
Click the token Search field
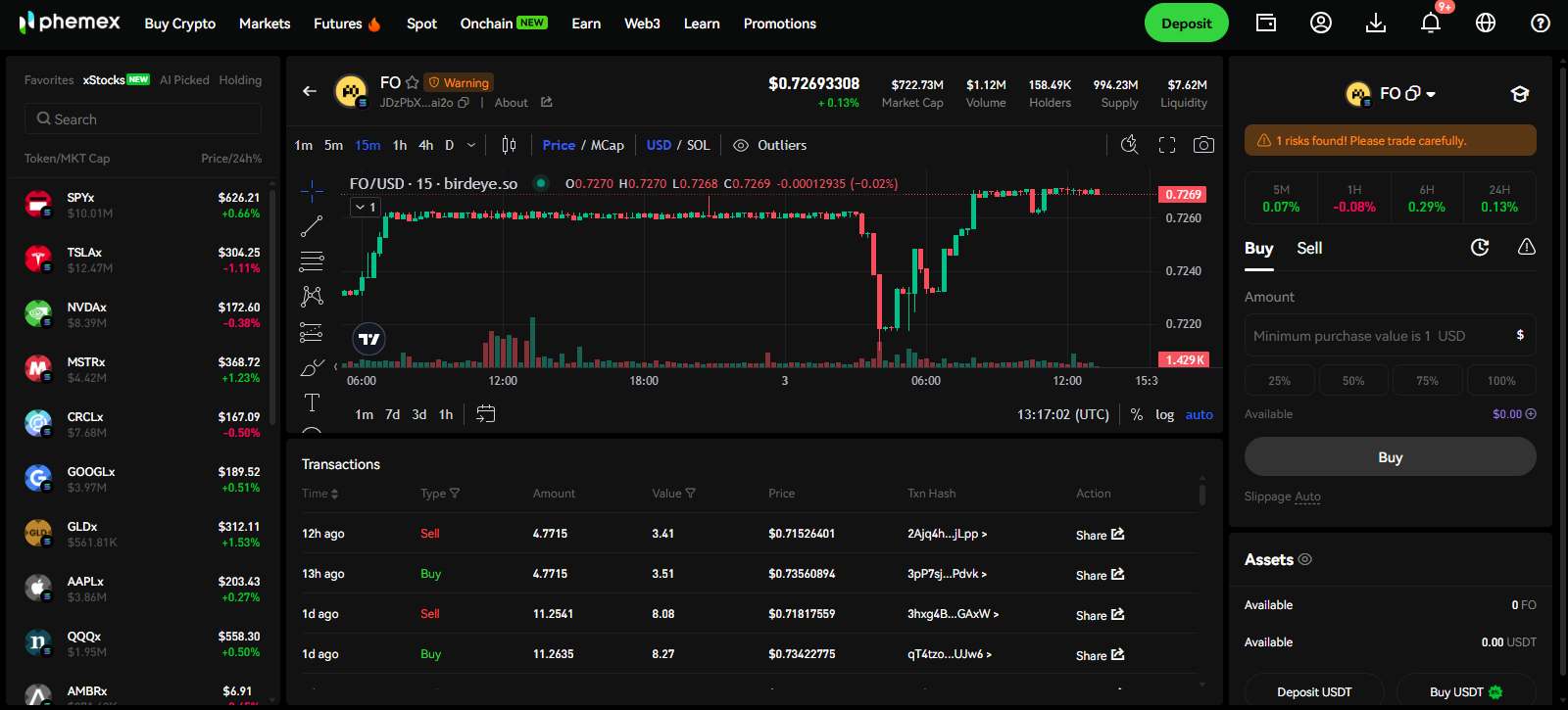pos(143,119)
